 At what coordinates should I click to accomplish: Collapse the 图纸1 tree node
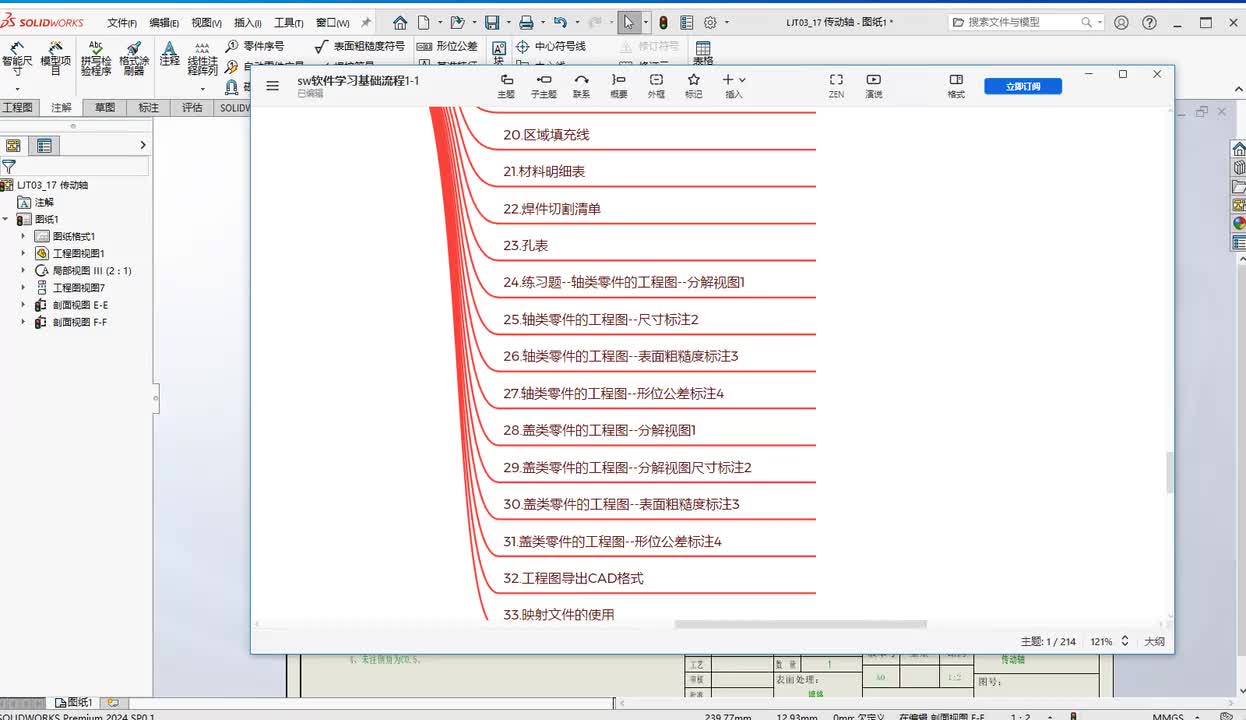point(5,219)
